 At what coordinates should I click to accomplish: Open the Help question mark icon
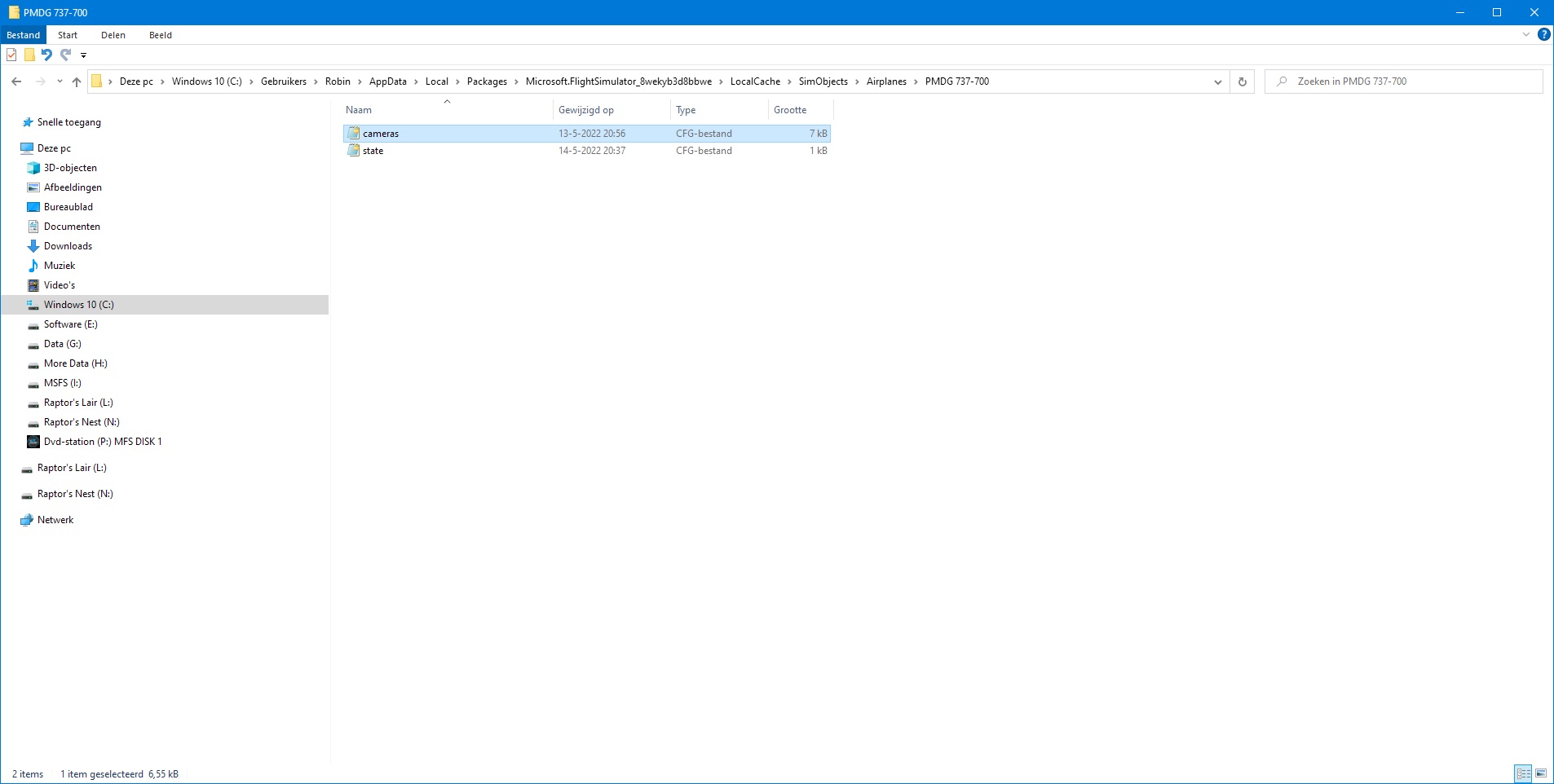pyautogui.click(x=1543, y=35)
